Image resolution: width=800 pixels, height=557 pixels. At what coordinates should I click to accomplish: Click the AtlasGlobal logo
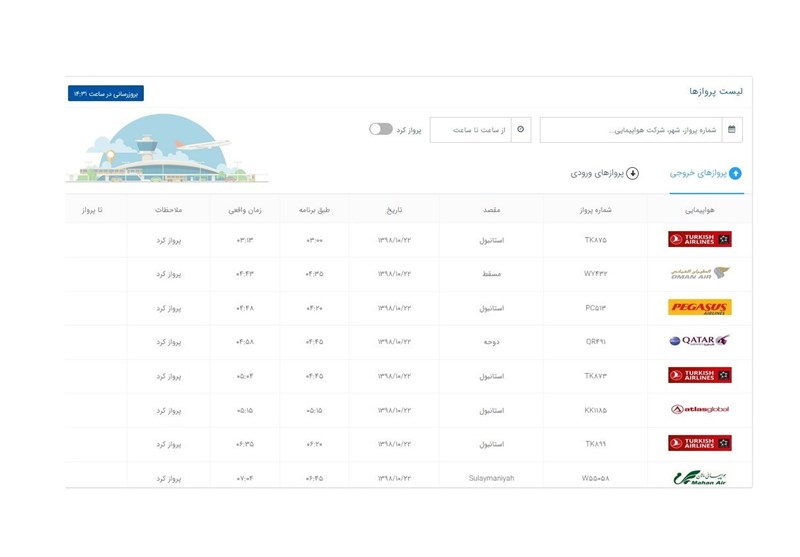(x=699, y=409)
